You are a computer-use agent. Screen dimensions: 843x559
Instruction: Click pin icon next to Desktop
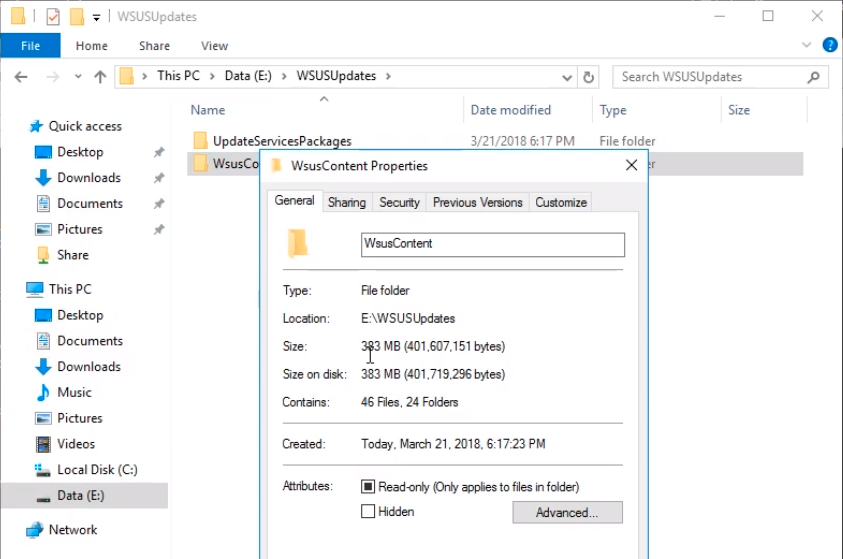[159, 152]
